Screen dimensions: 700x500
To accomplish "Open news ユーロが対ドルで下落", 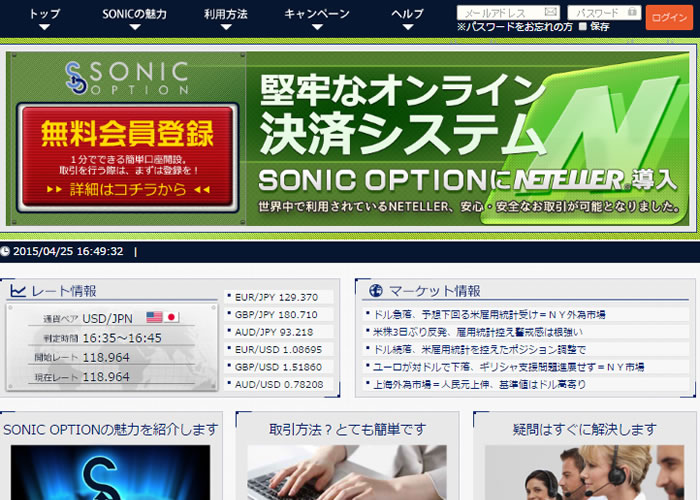I will [508, 367].
